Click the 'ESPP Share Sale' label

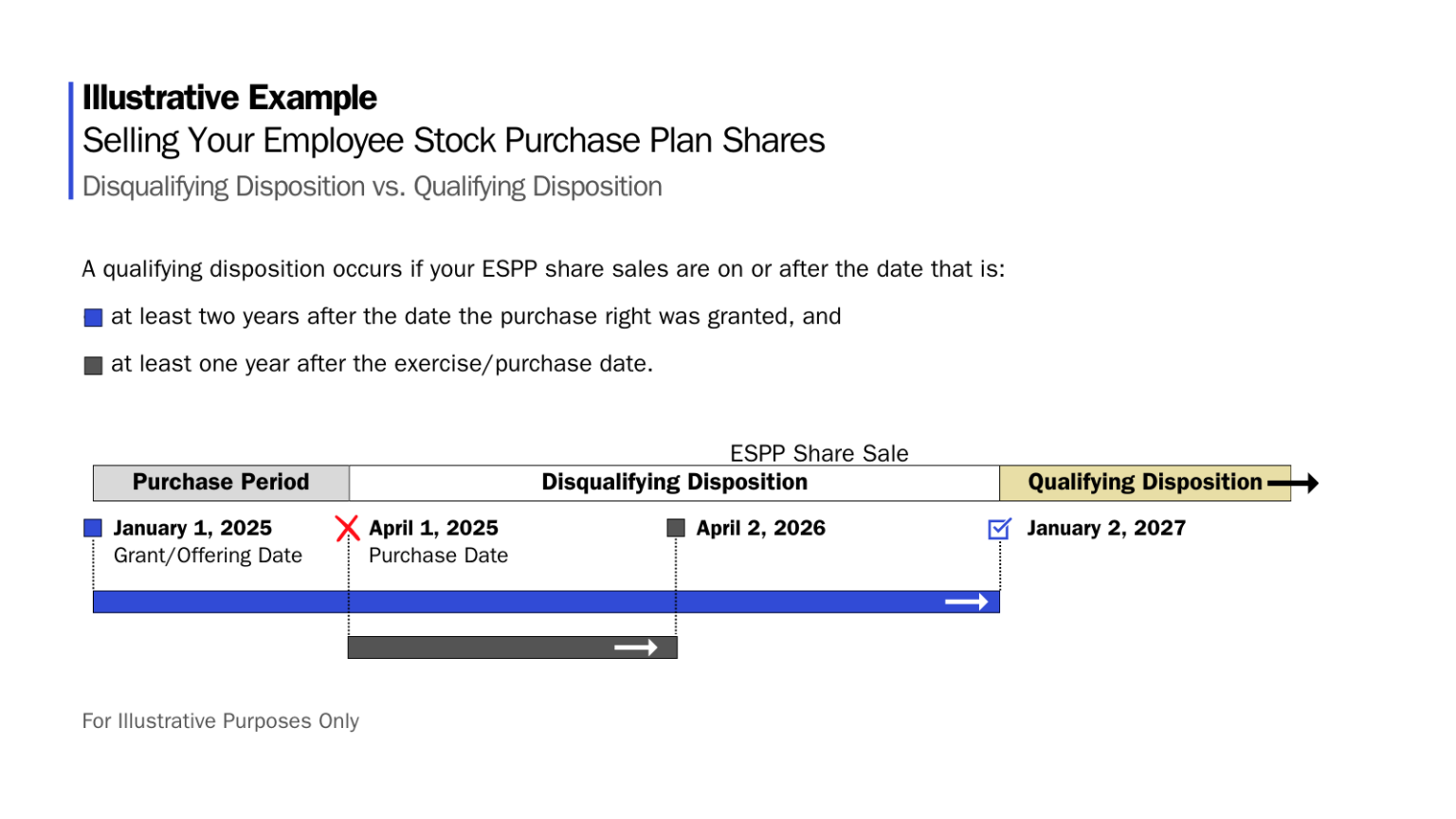point(819,453)
